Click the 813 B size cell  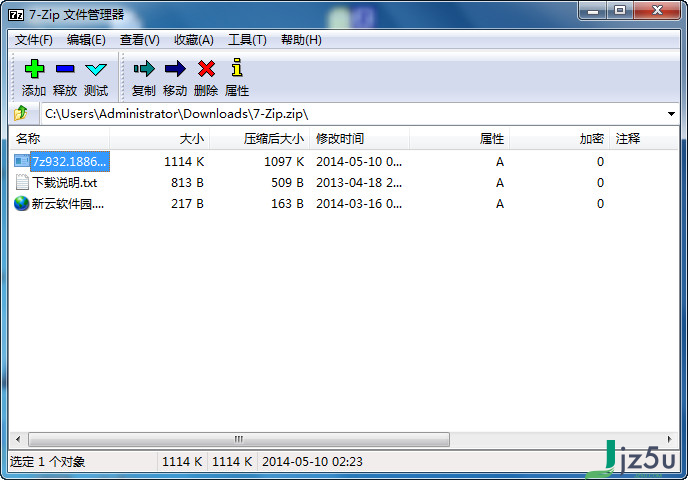click(x=187, y=183)
